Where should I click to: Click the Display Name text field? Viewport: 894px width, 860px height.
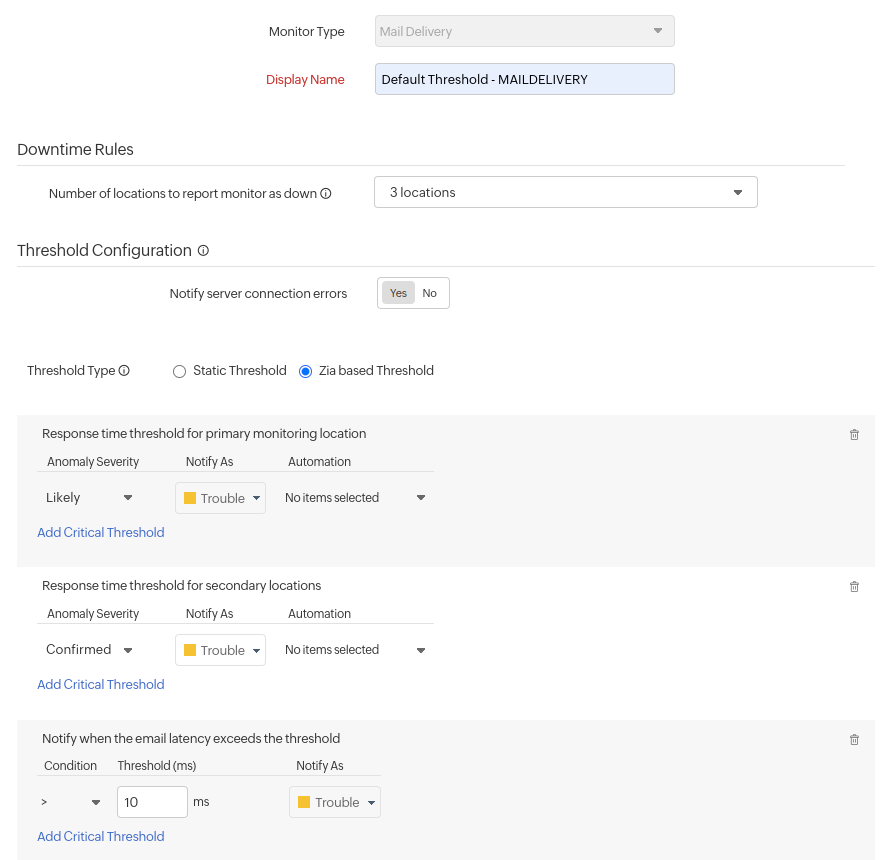[x=524, y=79]
